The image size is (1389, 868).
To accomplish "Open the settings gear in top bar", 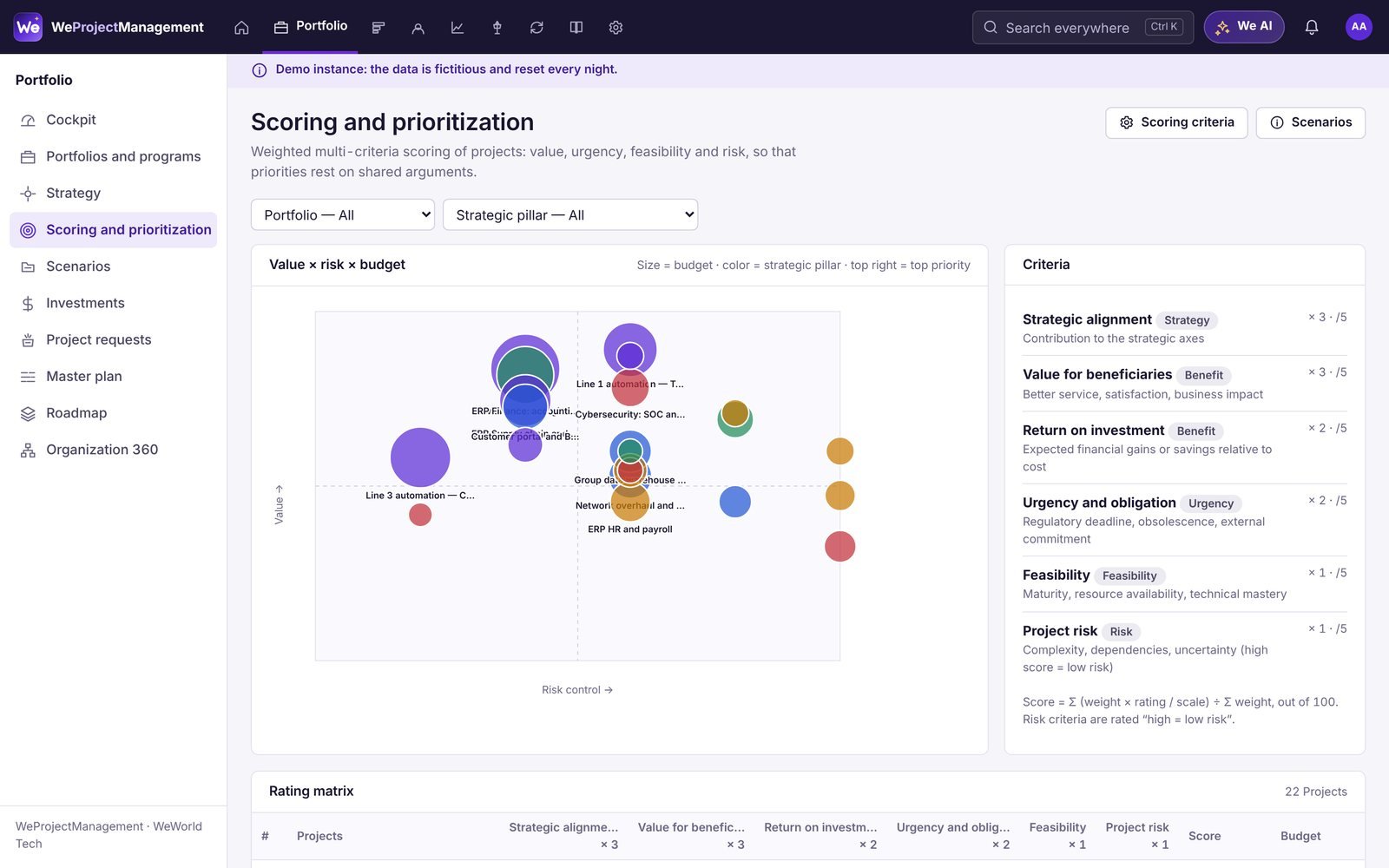I will [616, 28].
